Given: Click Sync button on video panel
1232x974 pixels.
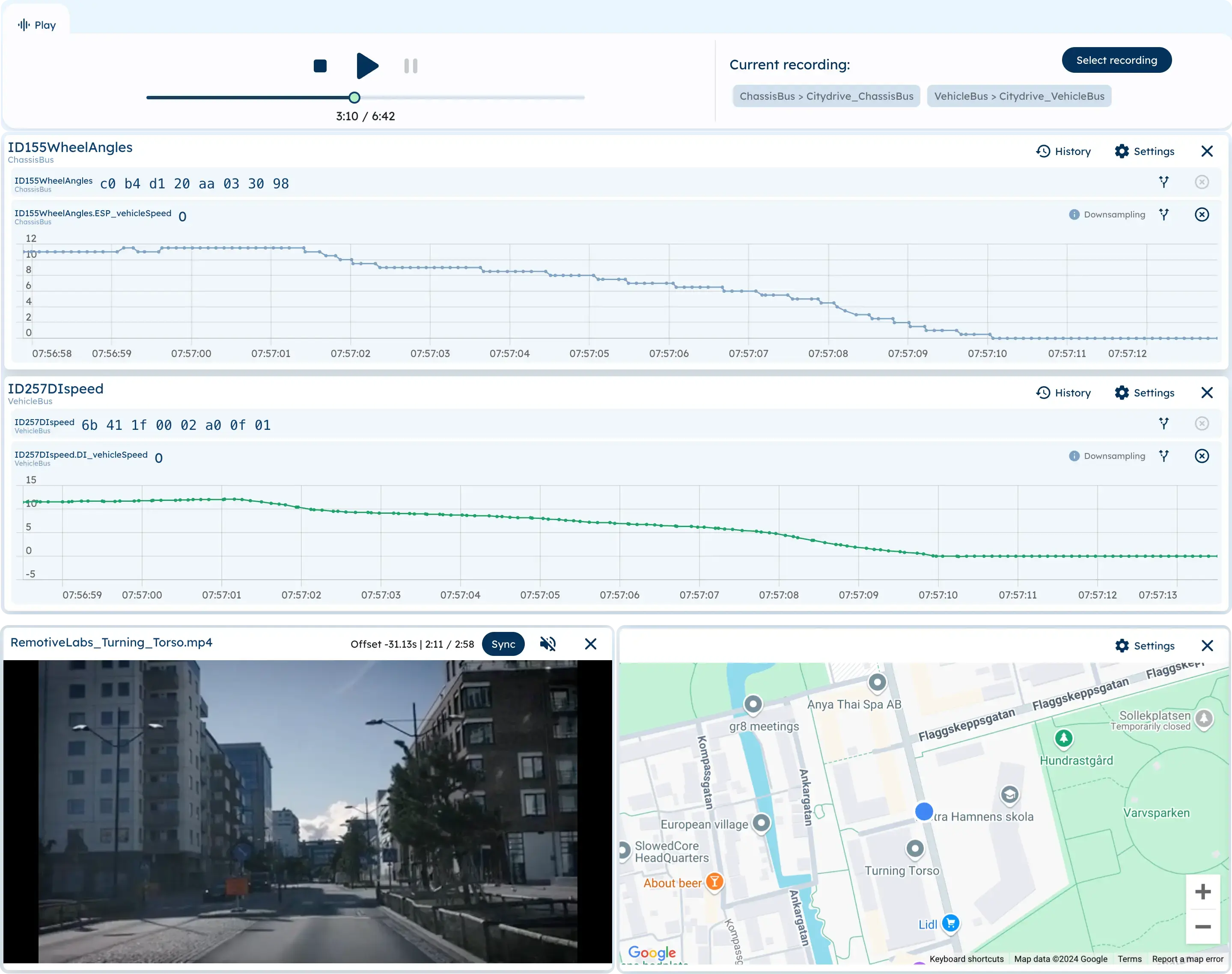Looking at the screenshot, I should point(503,644).
